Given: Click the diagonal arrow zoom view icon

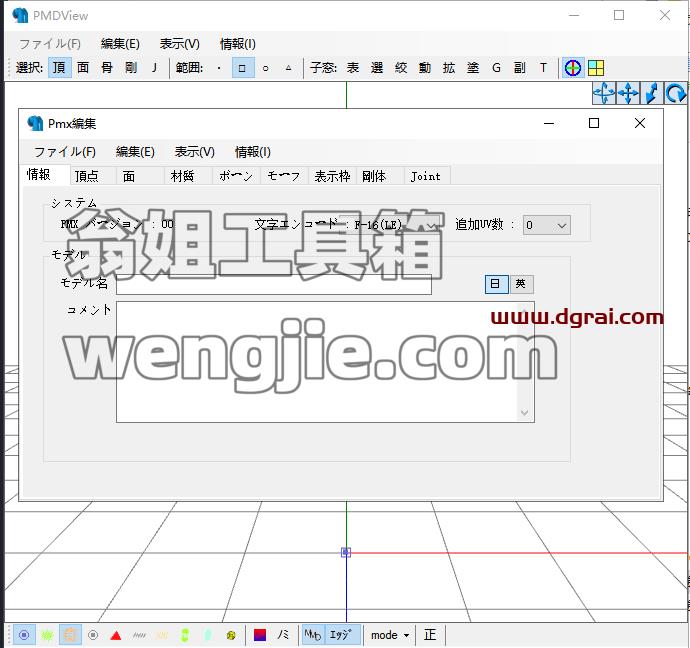Looking at the screenshot, I should point(652,93).
